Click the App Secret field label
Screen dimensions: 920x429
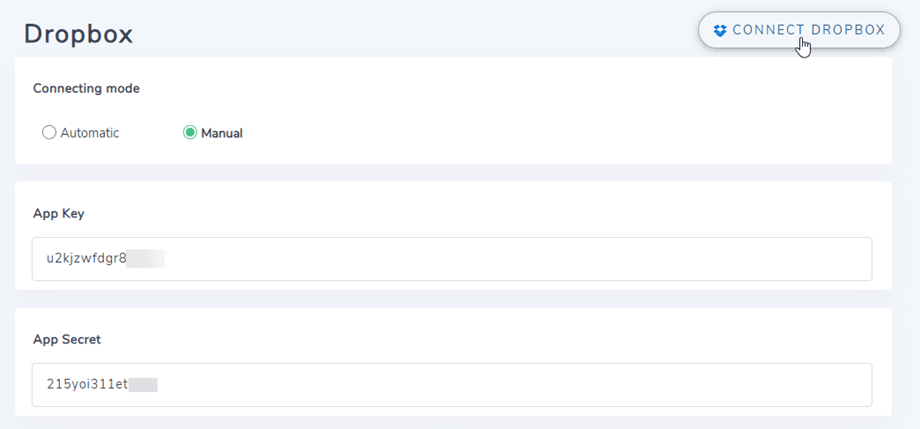pyautogui.click(x=67, y=339)
